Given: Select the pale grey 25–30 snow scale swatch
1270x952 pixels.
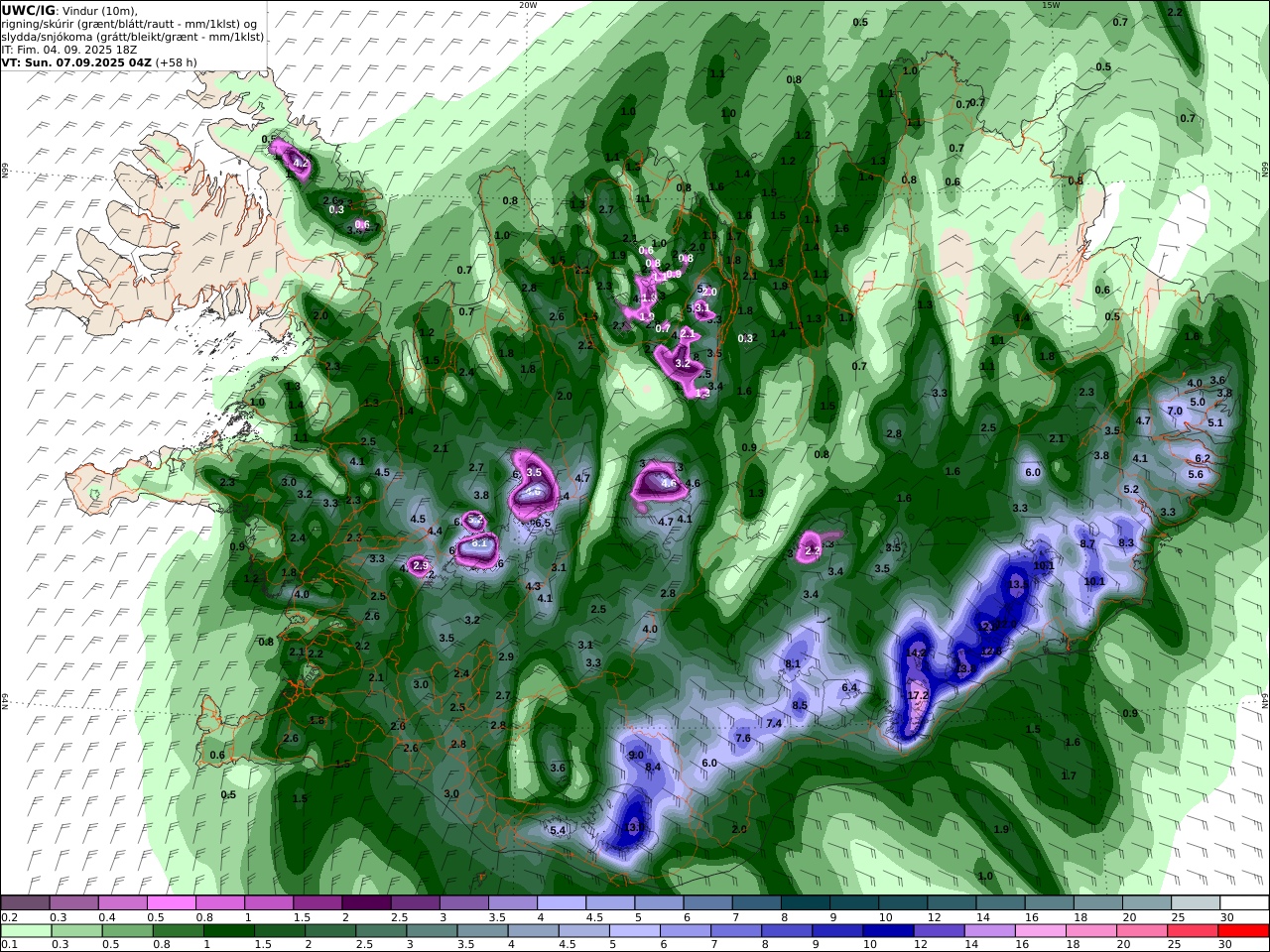Looking at the screenshot, I should click(1196, 903).
